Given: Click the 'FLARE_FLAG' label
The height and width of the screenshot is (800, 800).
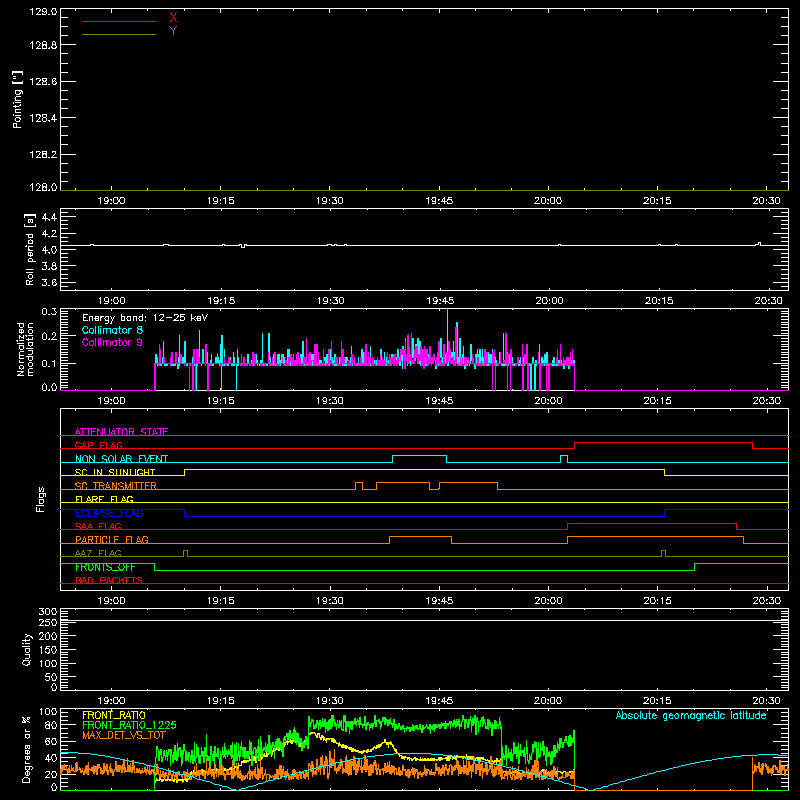Looking at the screenshot, I should [104, 499].
